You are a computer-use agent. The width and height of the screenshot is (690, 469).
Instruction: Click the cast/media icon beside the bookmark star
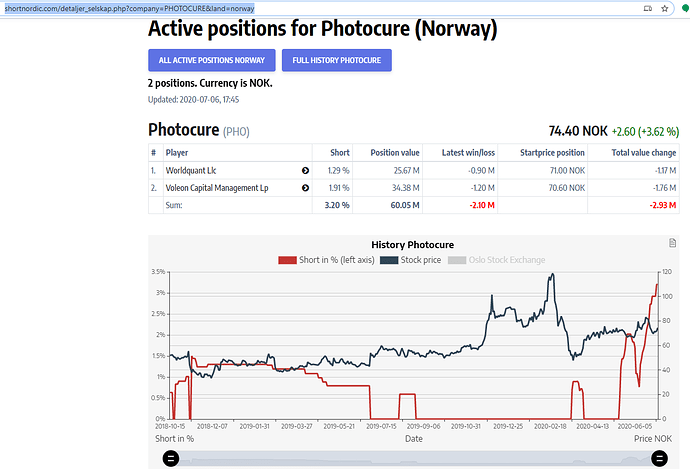coord(648,8)
